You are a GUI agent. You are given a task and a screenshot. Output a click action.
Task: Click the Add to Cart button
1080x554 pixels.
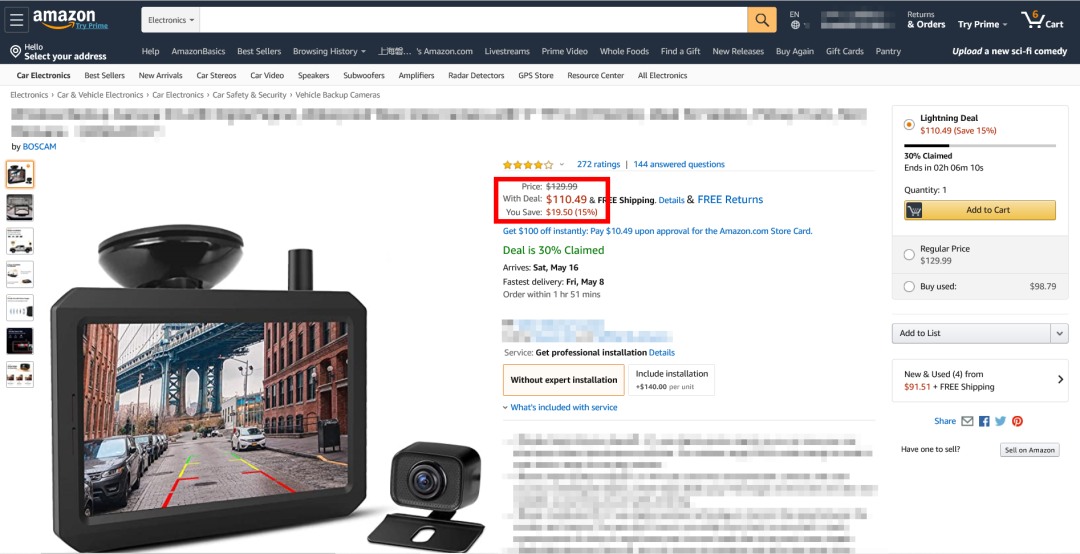(x=979, y=210)
